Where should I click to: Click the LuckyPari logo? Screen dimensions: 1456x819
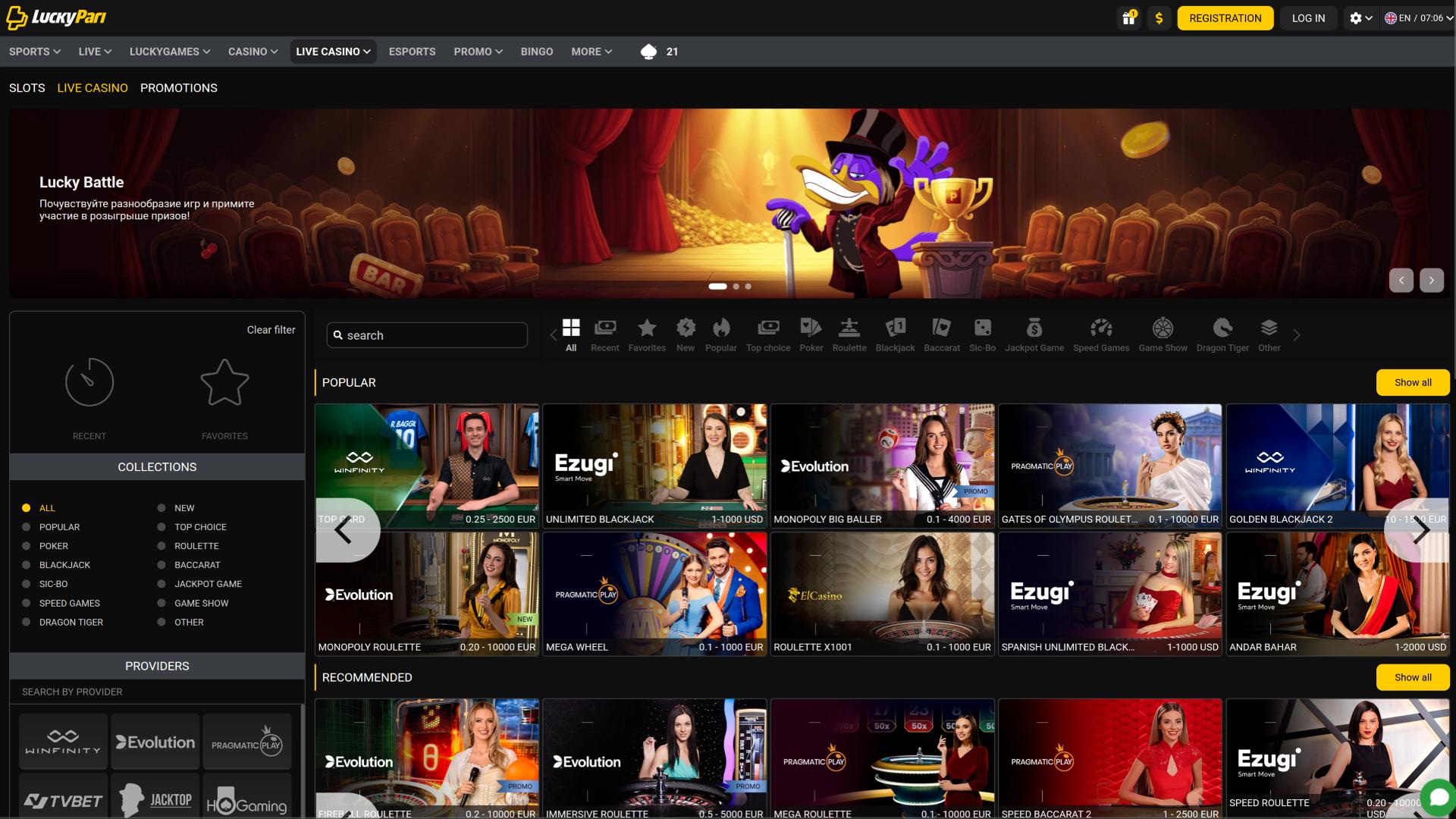56,17
